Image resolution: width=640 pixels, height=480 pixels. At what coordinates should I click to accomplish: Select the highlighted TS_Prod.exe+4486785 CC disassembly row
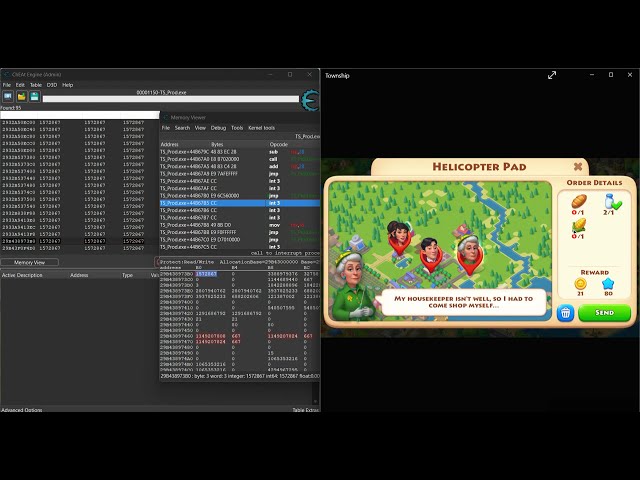(240, 203)
